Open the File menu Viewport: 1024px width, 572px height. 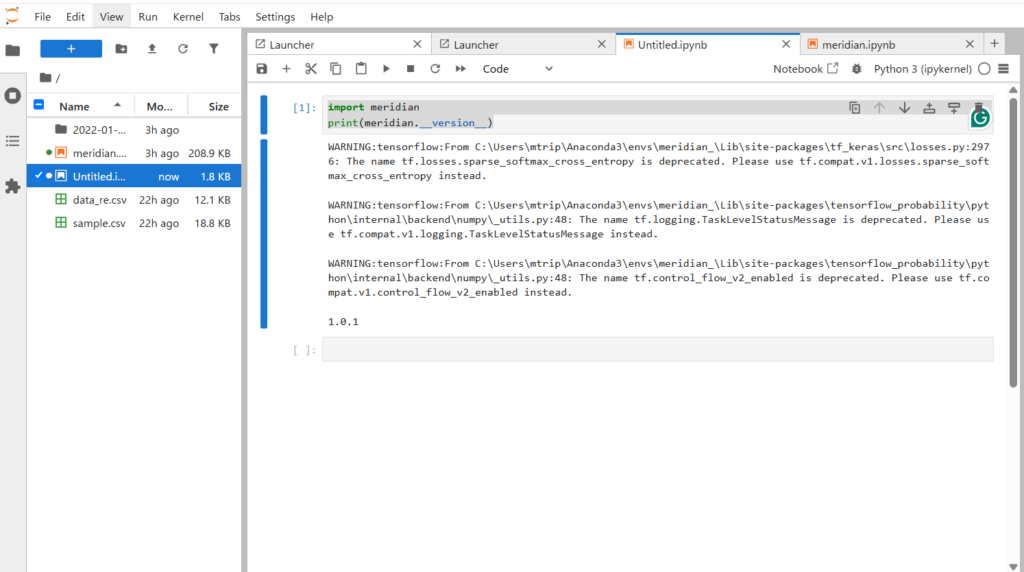[42, 16]
